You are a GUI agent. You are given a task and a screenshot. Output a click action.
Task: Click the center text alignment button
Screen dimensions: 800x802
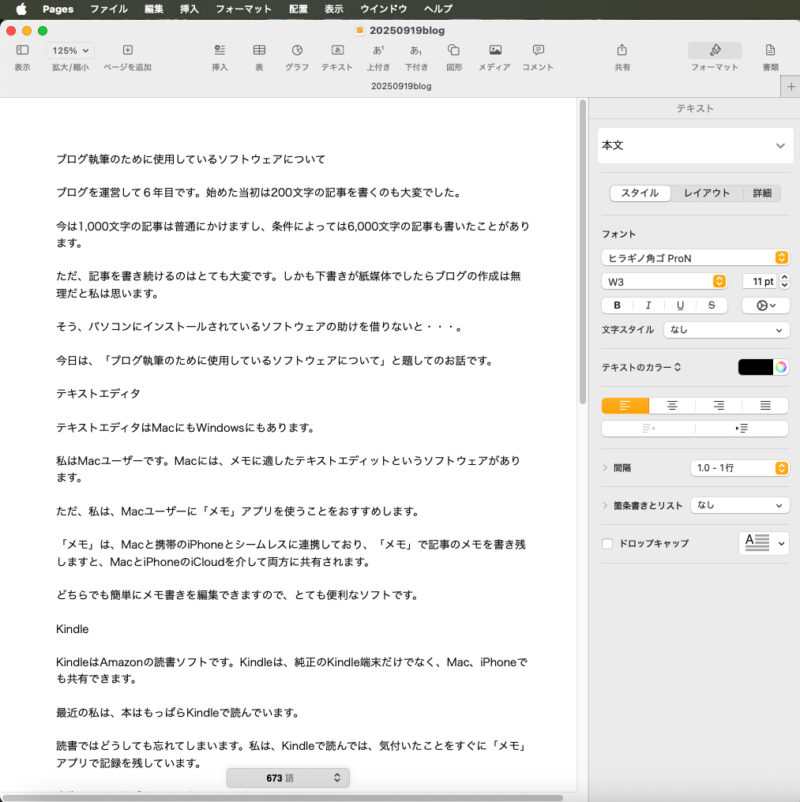[x=672, y=405]
